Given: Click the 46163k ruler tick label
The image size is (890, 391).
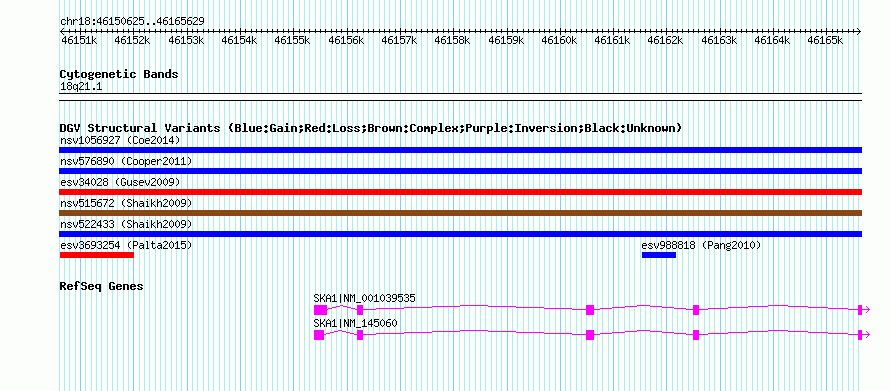Looking at the screenshot, I should [719, 40].
